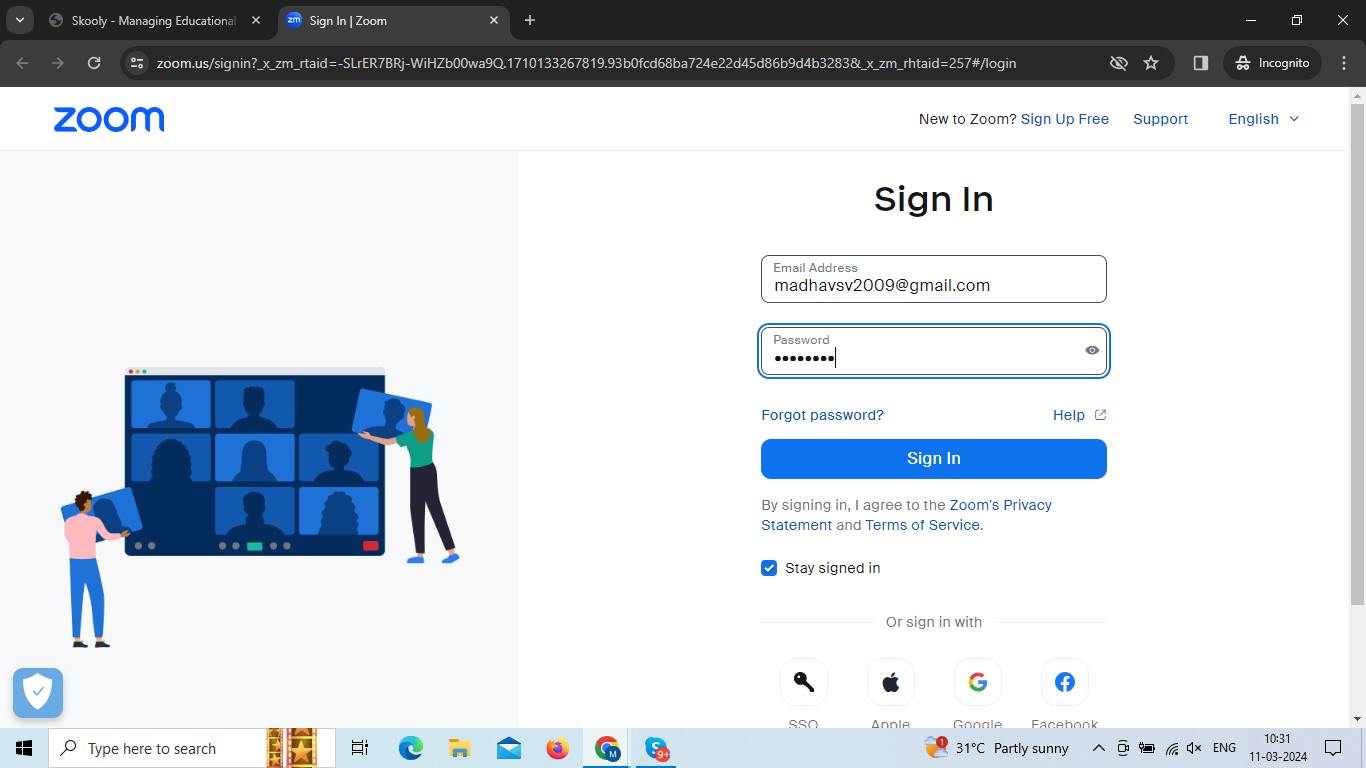
Task: Click the blue Sign In button
Action: tap(934, 459)
